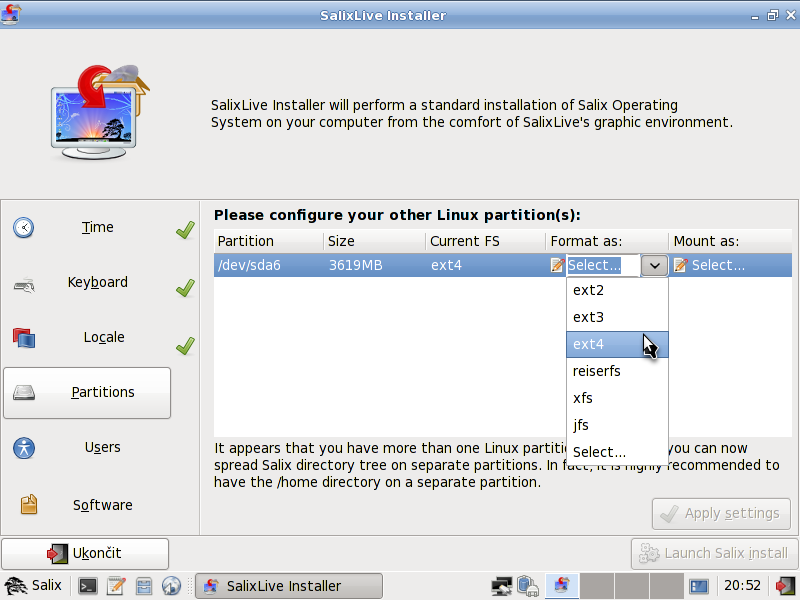Click the Keyboard icon in sidebar

click(24, 285)
